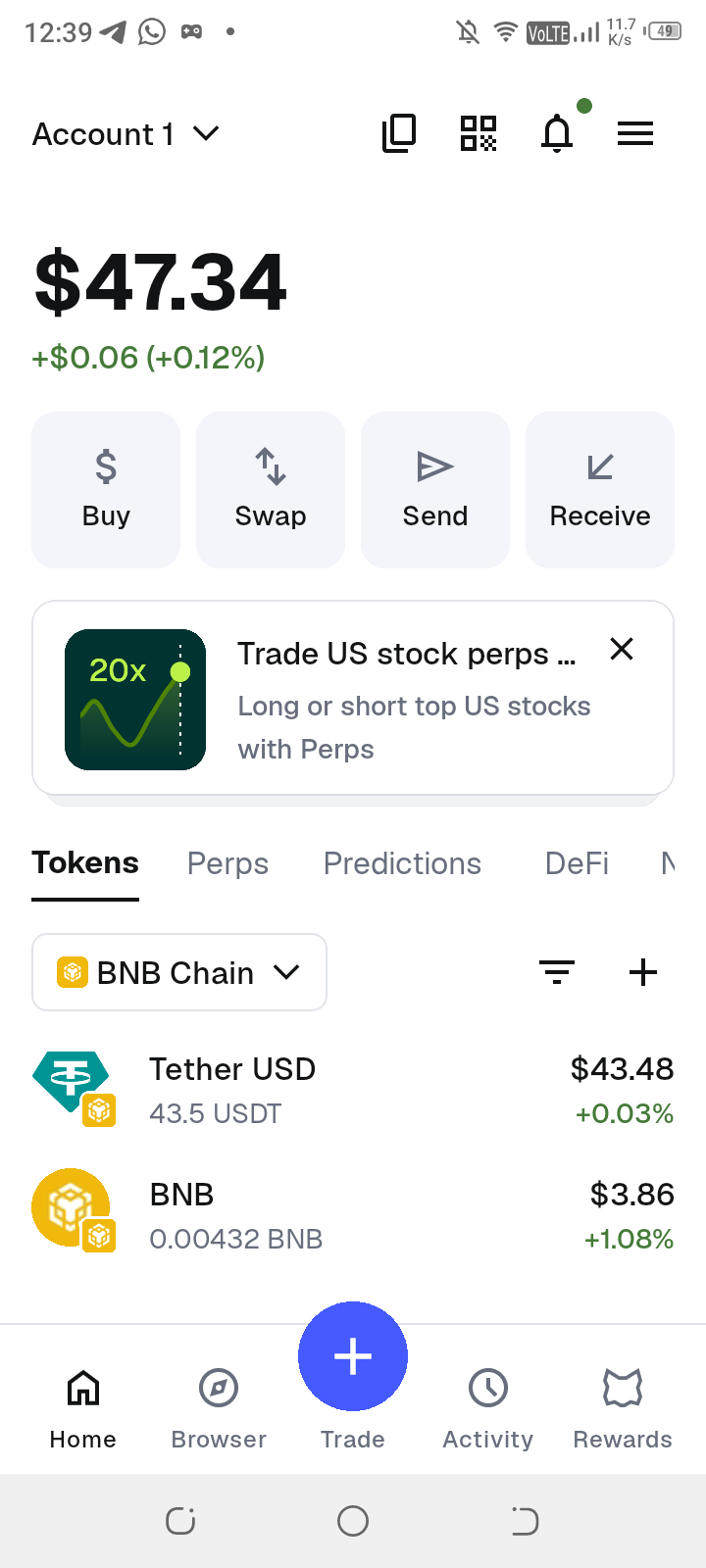The height and width of the screenshot is (1568, 706).
Task: Open the hamburger menu
Action: (635, 133)
